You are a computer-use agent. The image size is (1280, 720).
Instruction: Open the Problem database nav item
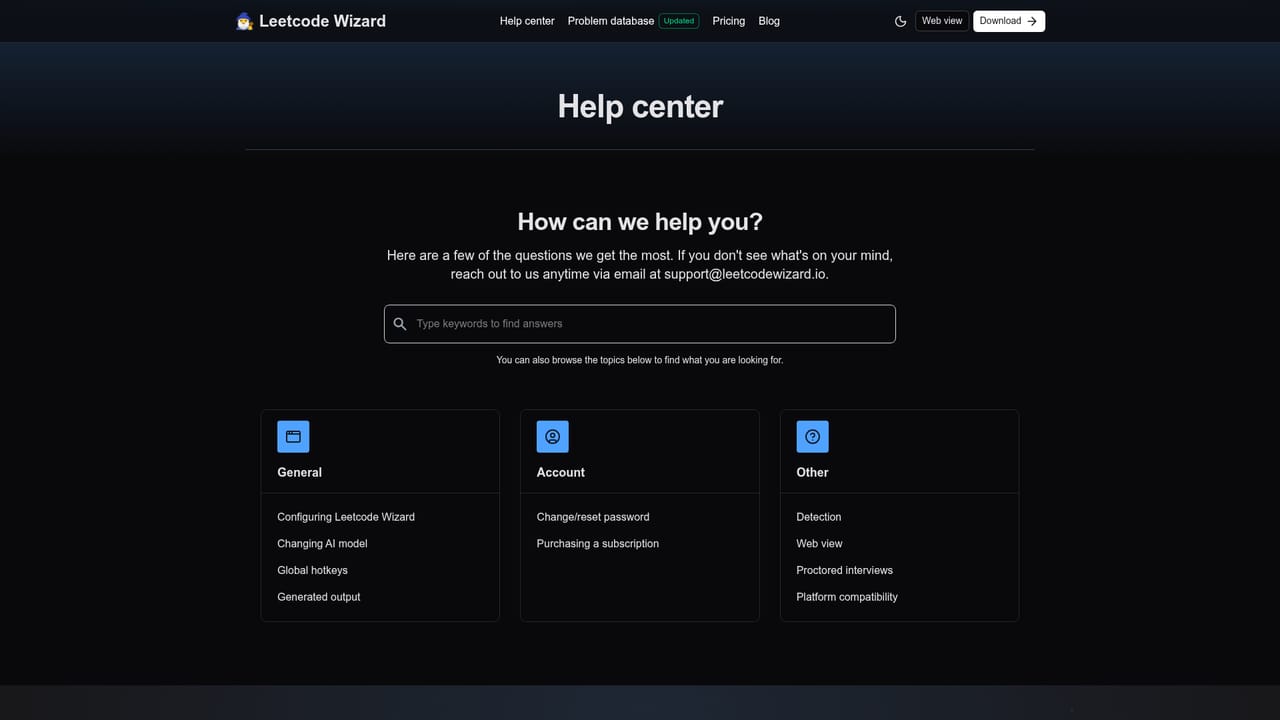[611, 21]
